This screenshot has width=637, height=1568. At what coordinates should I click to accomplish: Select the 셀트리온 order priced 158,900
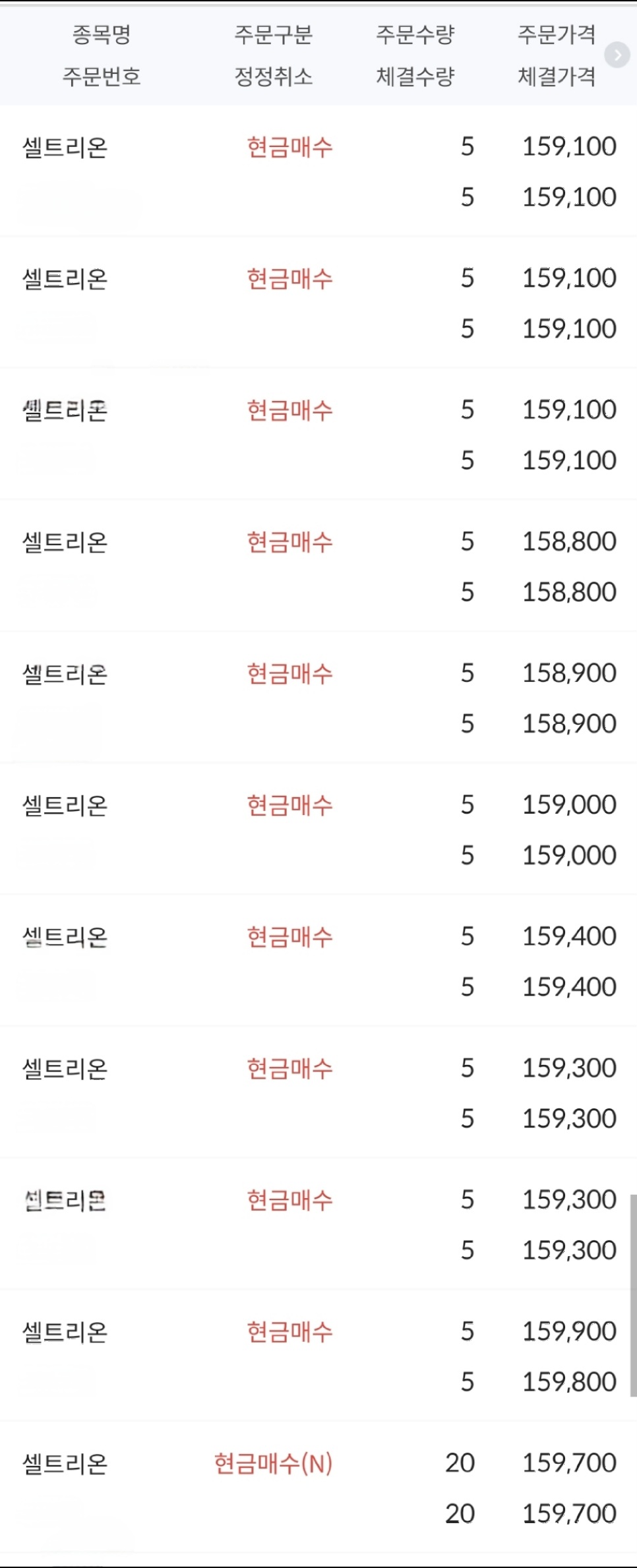pos(318,698)
